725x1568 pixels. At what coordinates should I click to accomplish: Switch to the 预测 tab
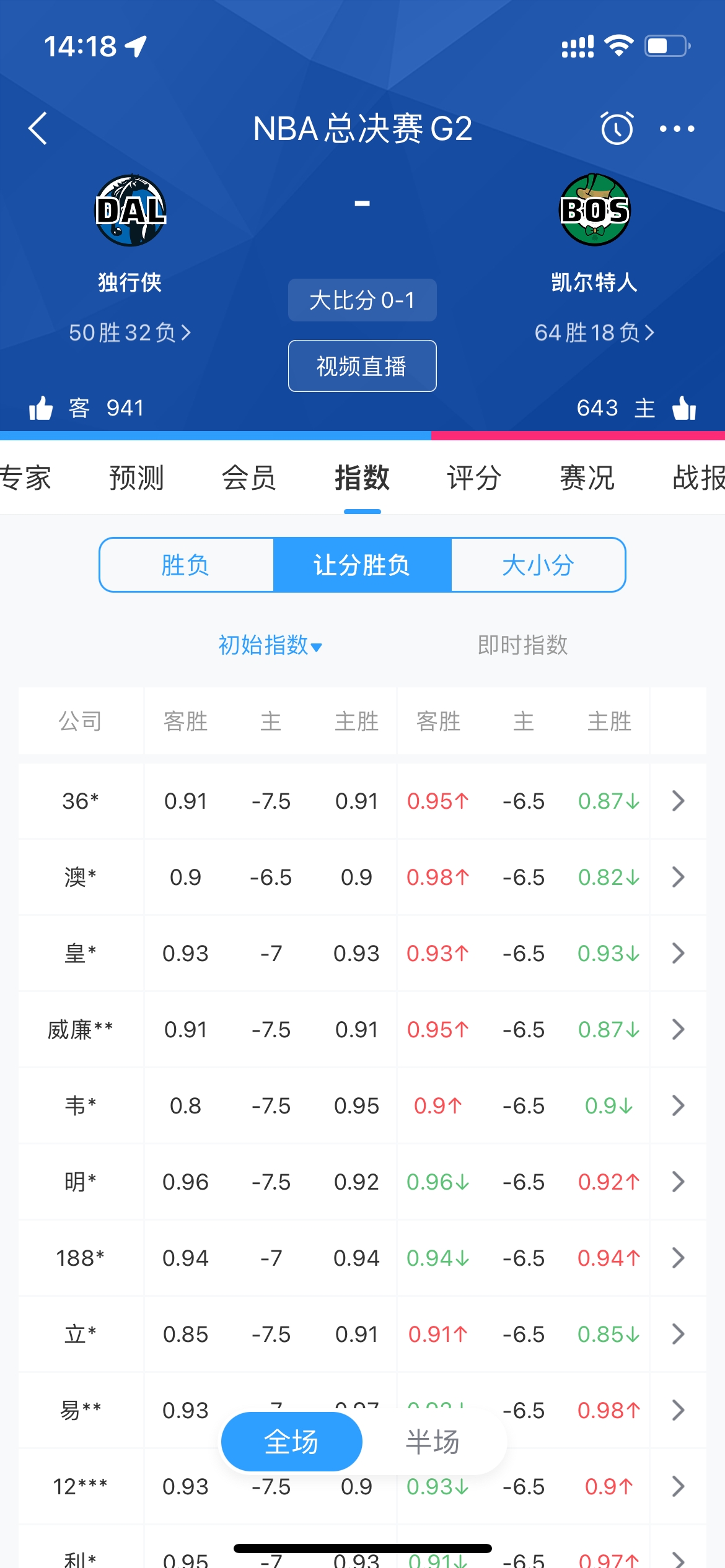tap(136, 478)
